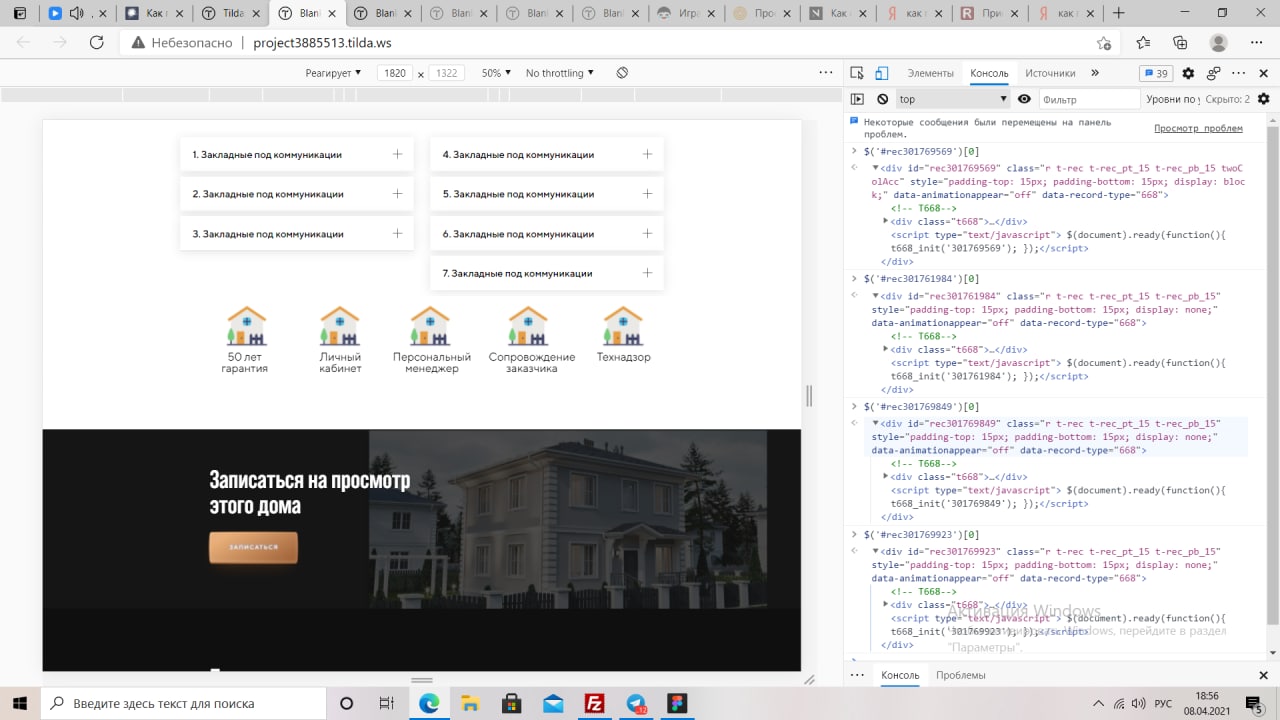Open Edge settings and more menu
The height and width of the screenshot is (720, 1280).
[1256, 43]
